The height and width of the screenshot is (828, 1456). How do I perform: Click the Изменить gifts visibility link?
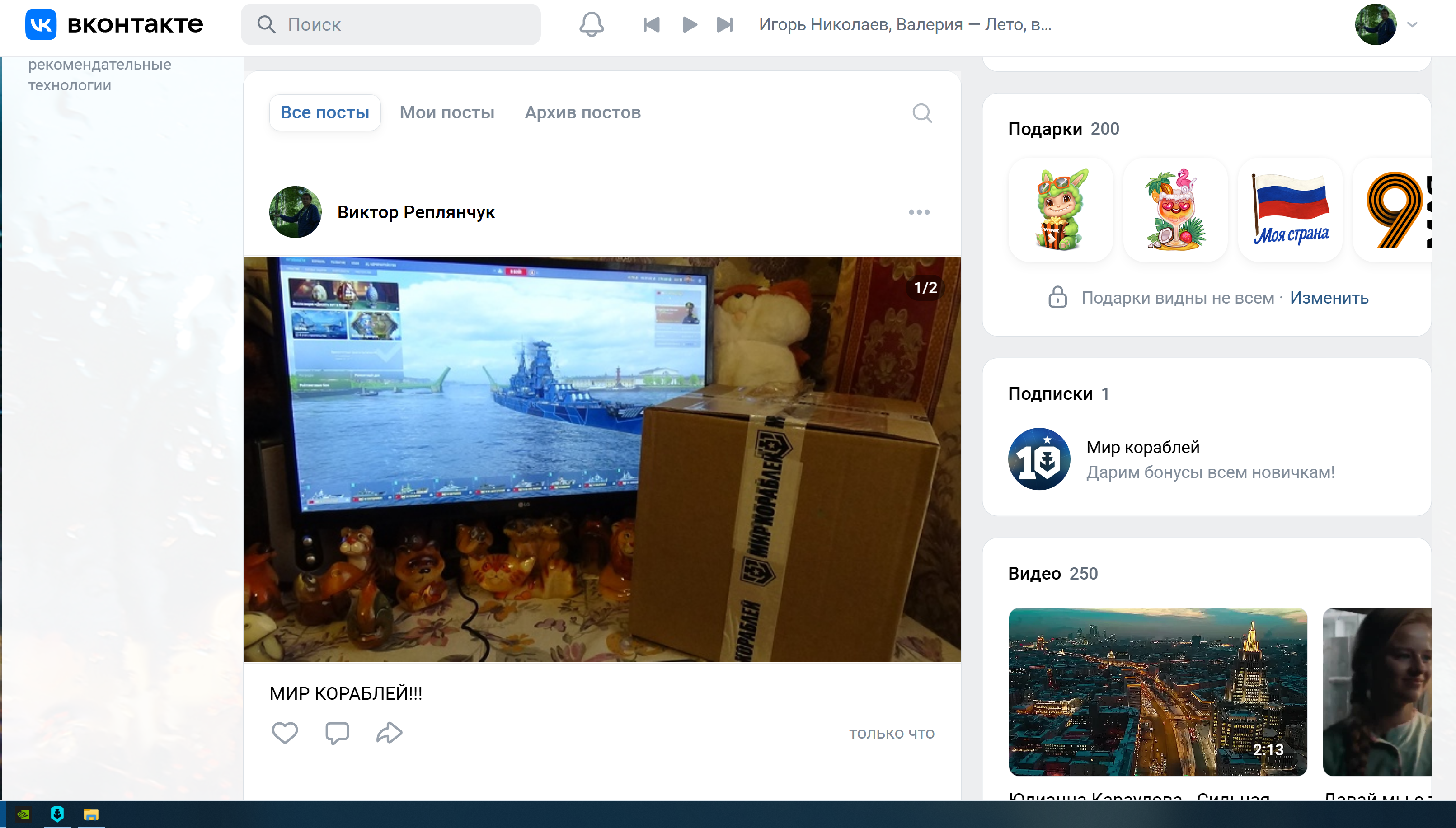pyautogui.click(x=1329, y=297)
